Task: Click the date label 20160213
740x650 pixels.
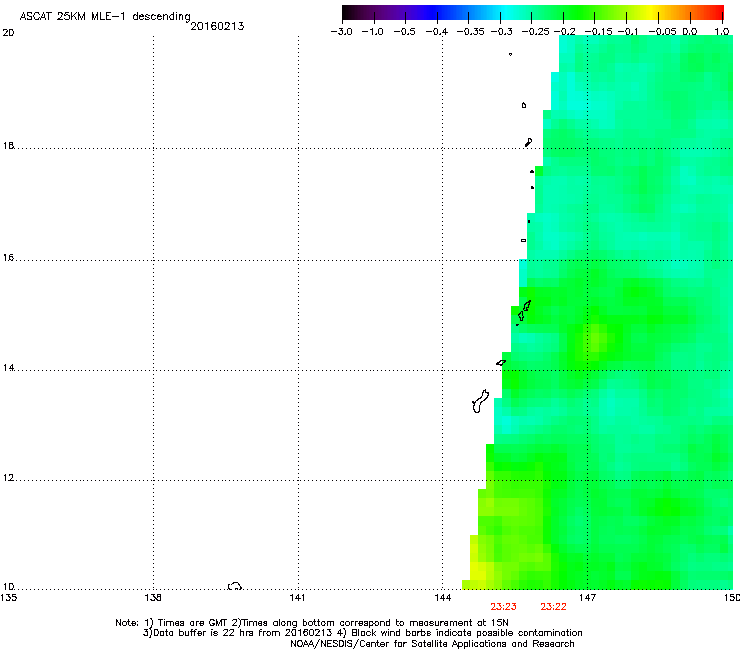Action: click(217, 26)
